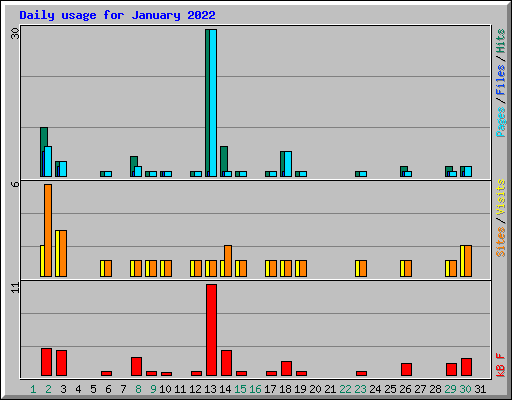Click the orange Sites bar on day 3
The image size is (512, 400).
pyautogui.click(x=63, y=253)
